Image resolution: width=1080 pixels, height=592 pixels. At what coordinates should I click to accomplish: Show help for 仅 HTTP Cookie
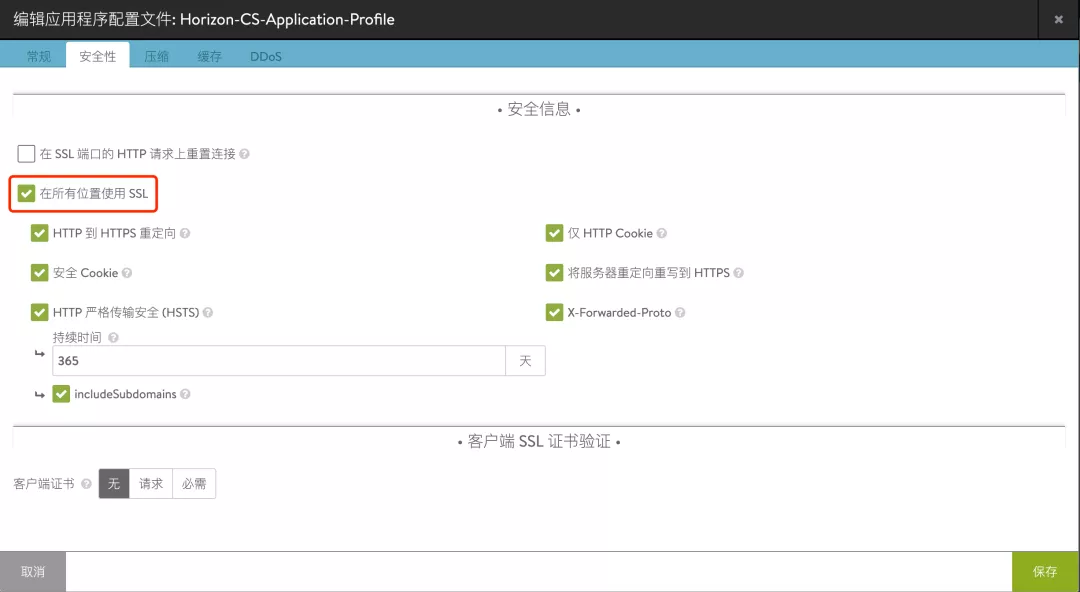661,234
